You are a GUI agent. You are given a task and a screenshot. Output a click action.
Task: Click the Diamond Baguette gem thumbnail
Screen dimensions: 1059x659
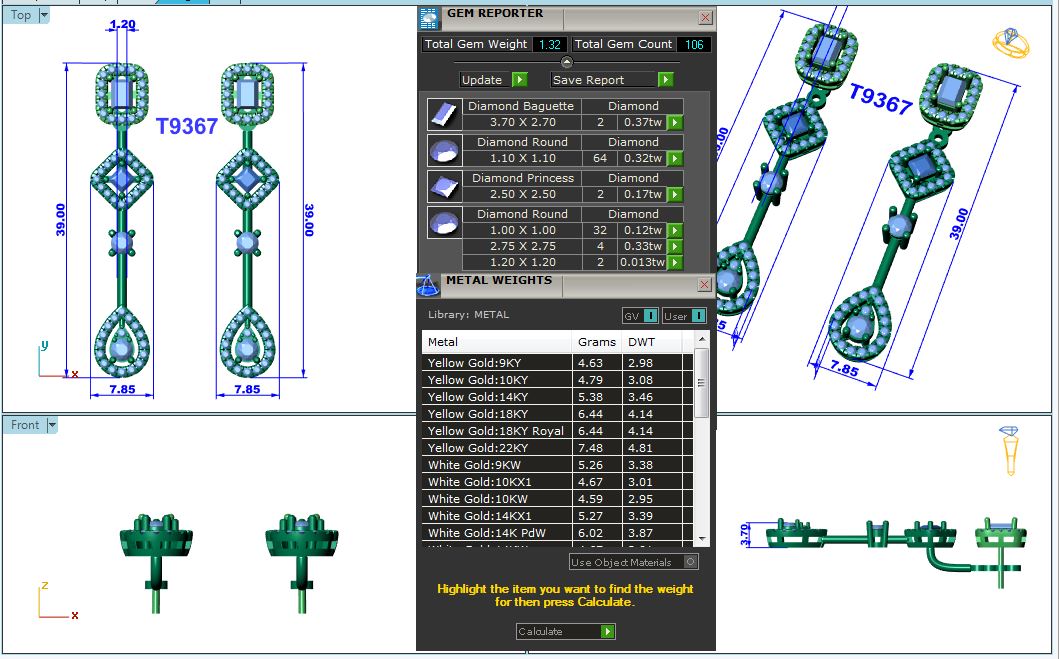click(442, 114)
